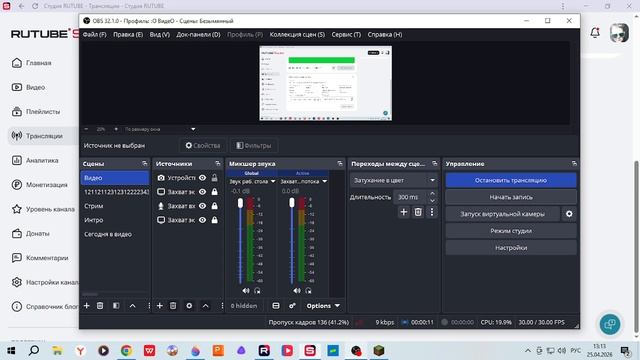Mute the Desktop Audio speaker icon
This screenshot has width=640, height=360.
[246, 291]
